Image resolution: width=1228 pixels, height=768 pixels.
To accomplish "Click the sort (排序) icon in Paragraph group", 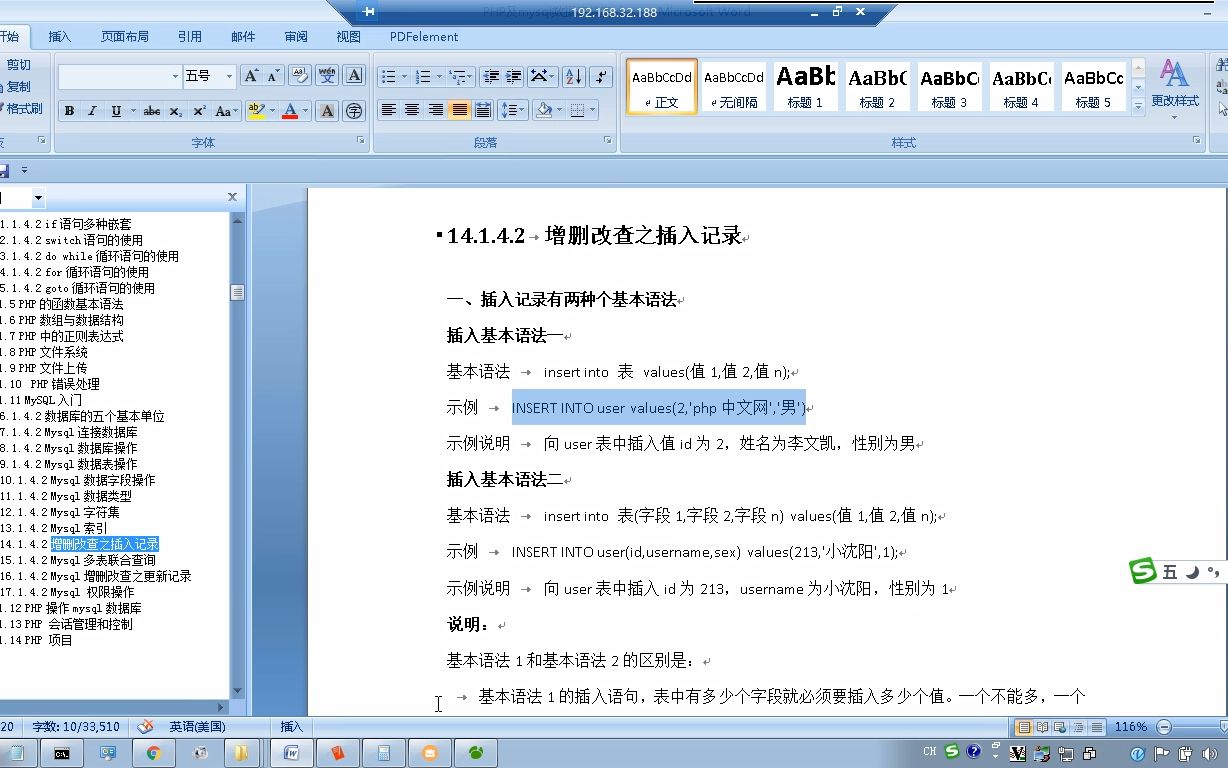I will pos(574,77).
